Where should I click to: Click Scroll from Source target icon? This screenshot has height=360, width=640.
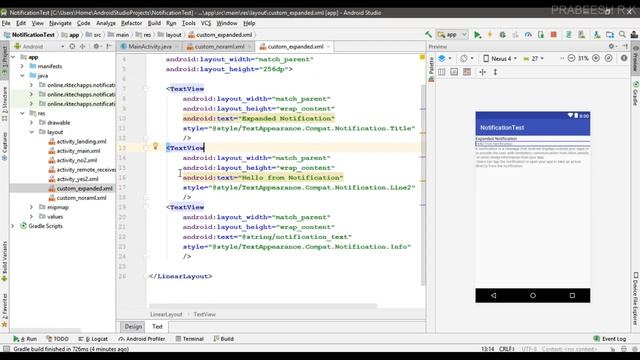72,47
